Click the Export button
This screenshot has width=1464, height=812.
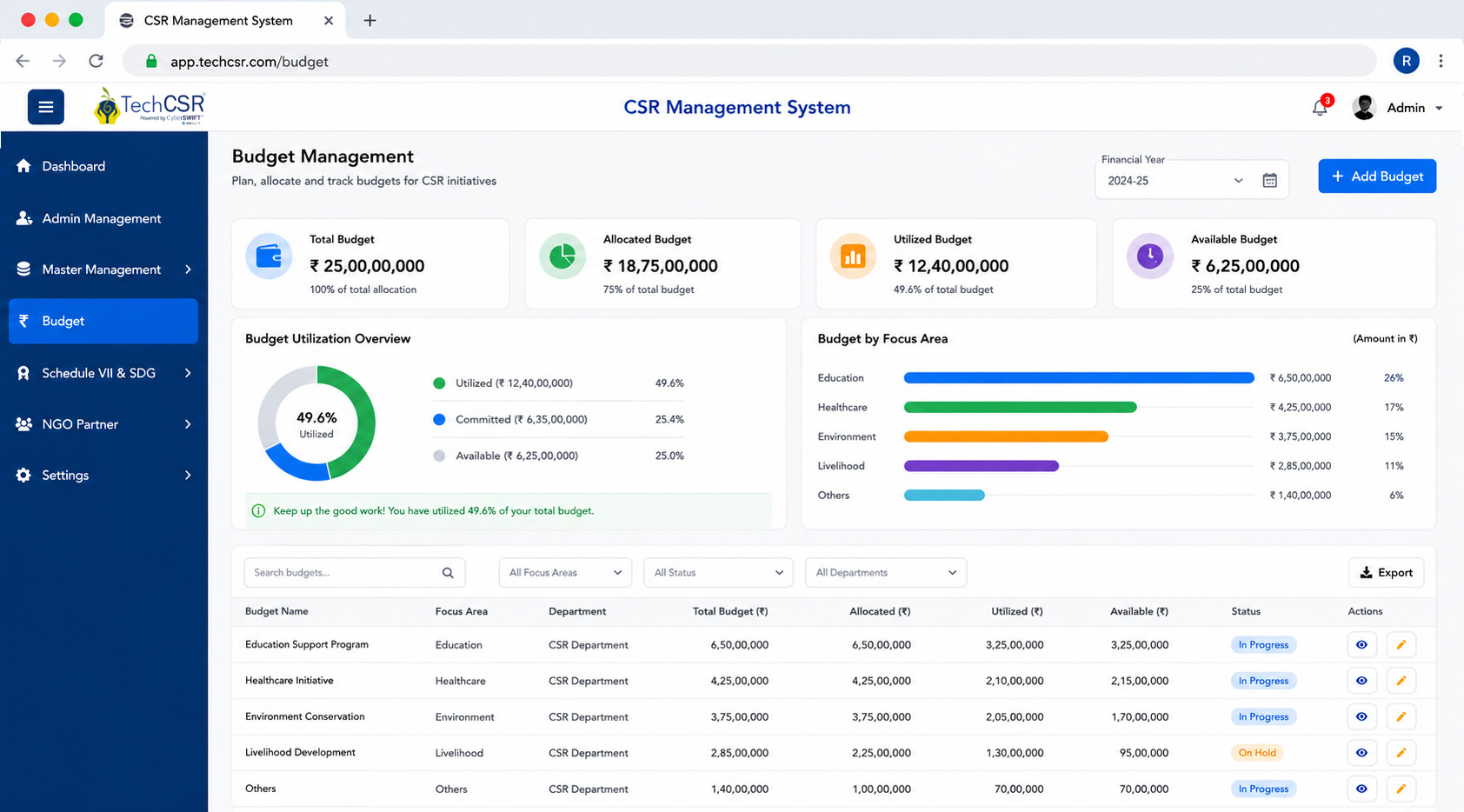(1386, 572)
